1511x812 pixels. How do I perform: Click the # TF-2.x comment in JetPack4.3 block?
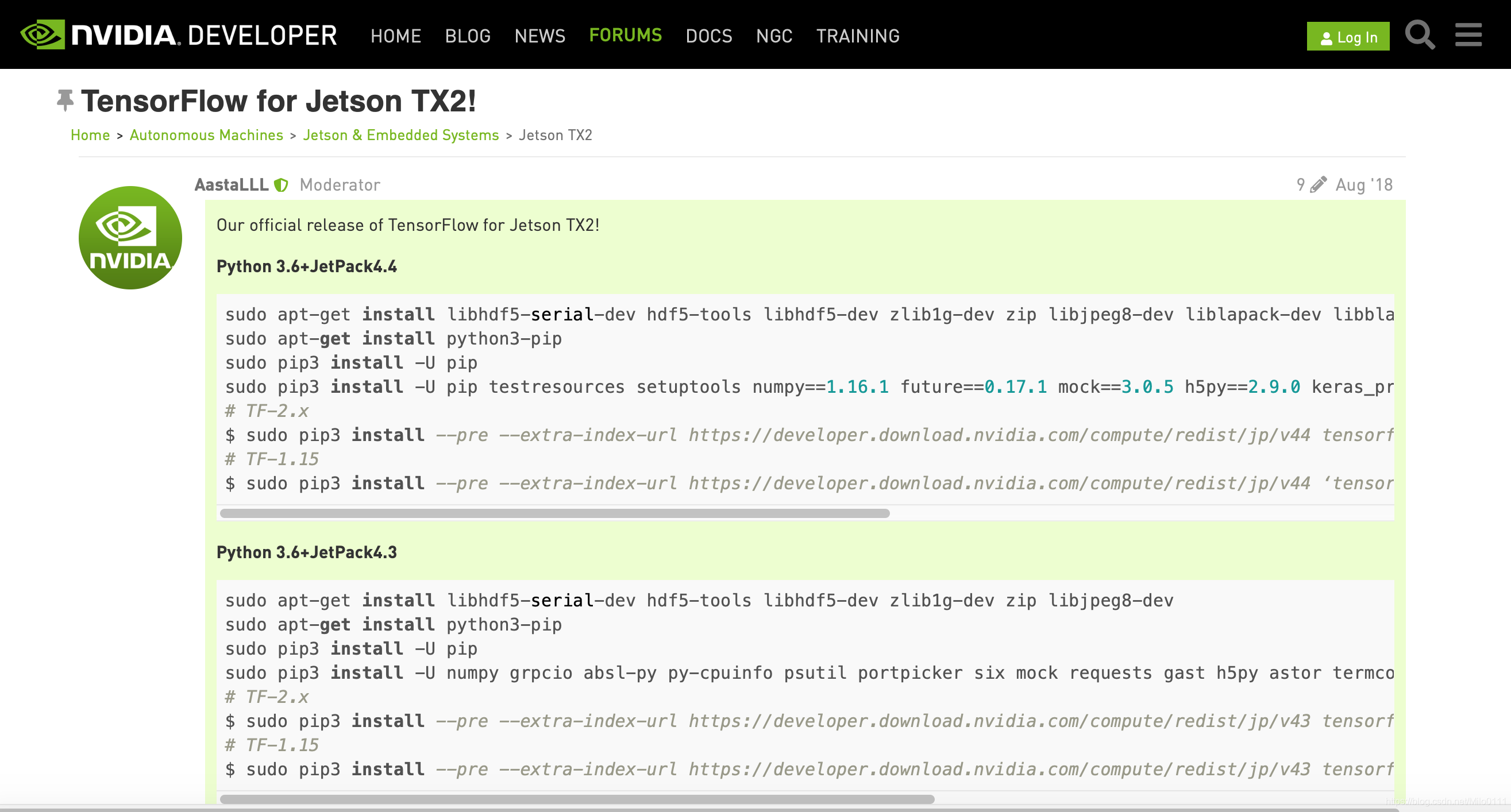267,697
